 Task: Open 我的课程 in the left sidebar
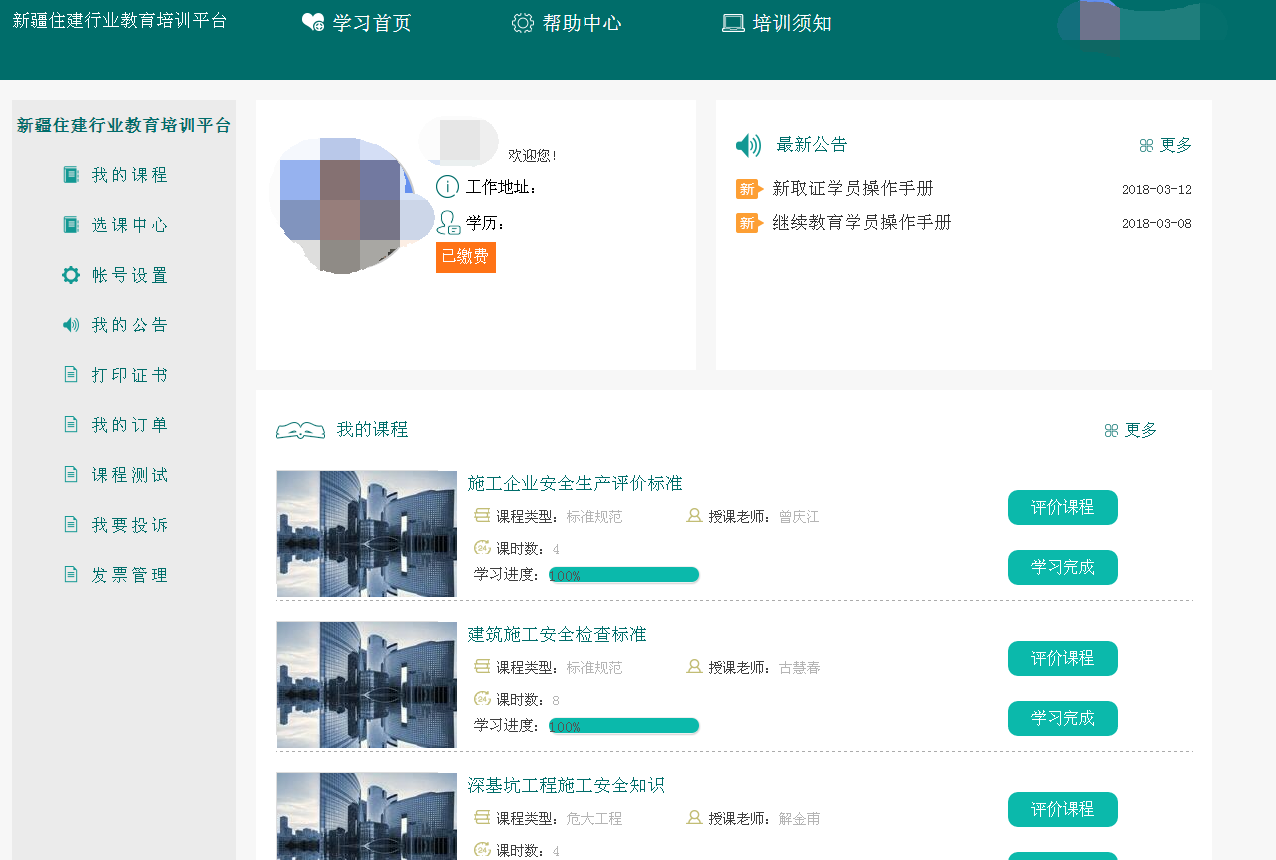(x=129, y=175)
